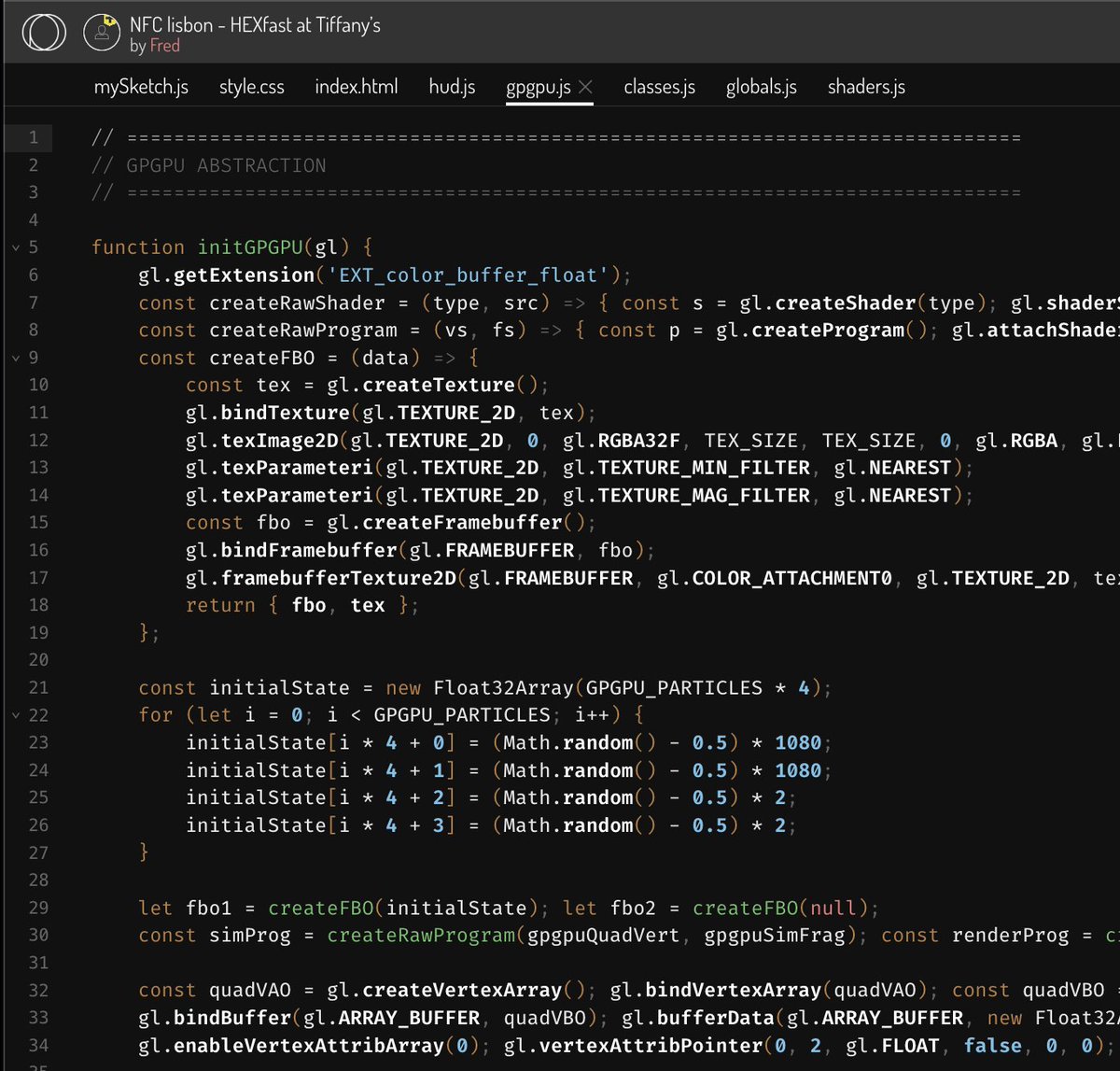Switch to the mySketch.js tab
This screenshot has height=1071, width=1120.
tap(141, 87)
